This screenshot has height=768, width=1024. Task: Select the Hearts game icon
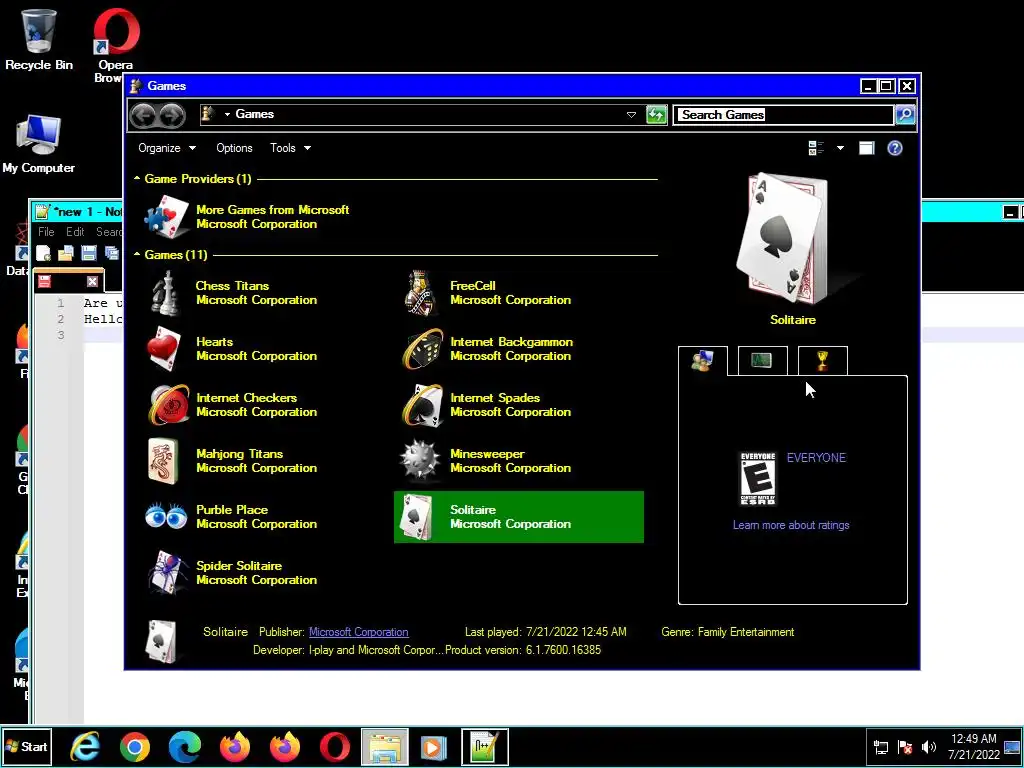pyautogui.click(x=163, y=349)
